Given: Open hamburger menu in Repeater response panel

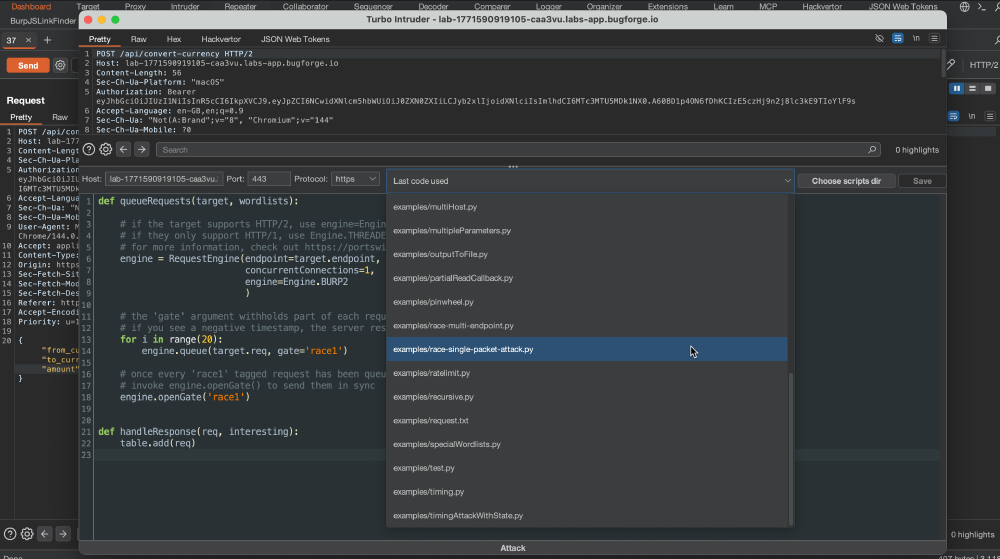Looking at the screenshot, I should (x=990, y=117).
